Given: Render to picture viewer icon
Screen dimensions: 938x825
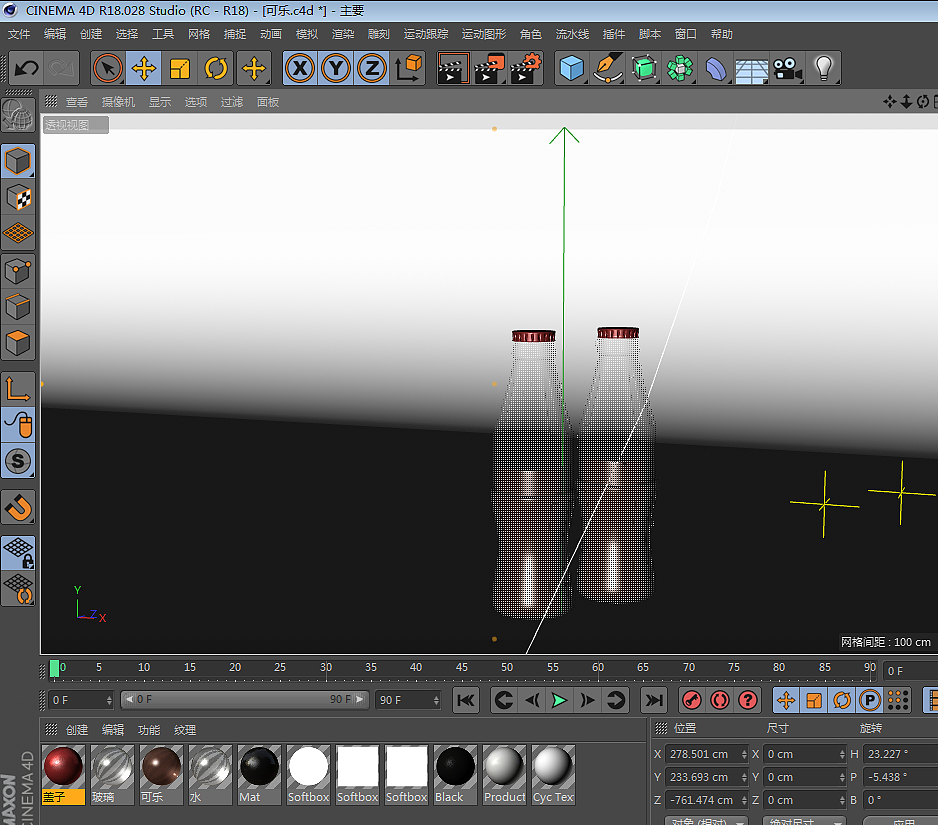Looking at the screenshot, I should point(489,68).
